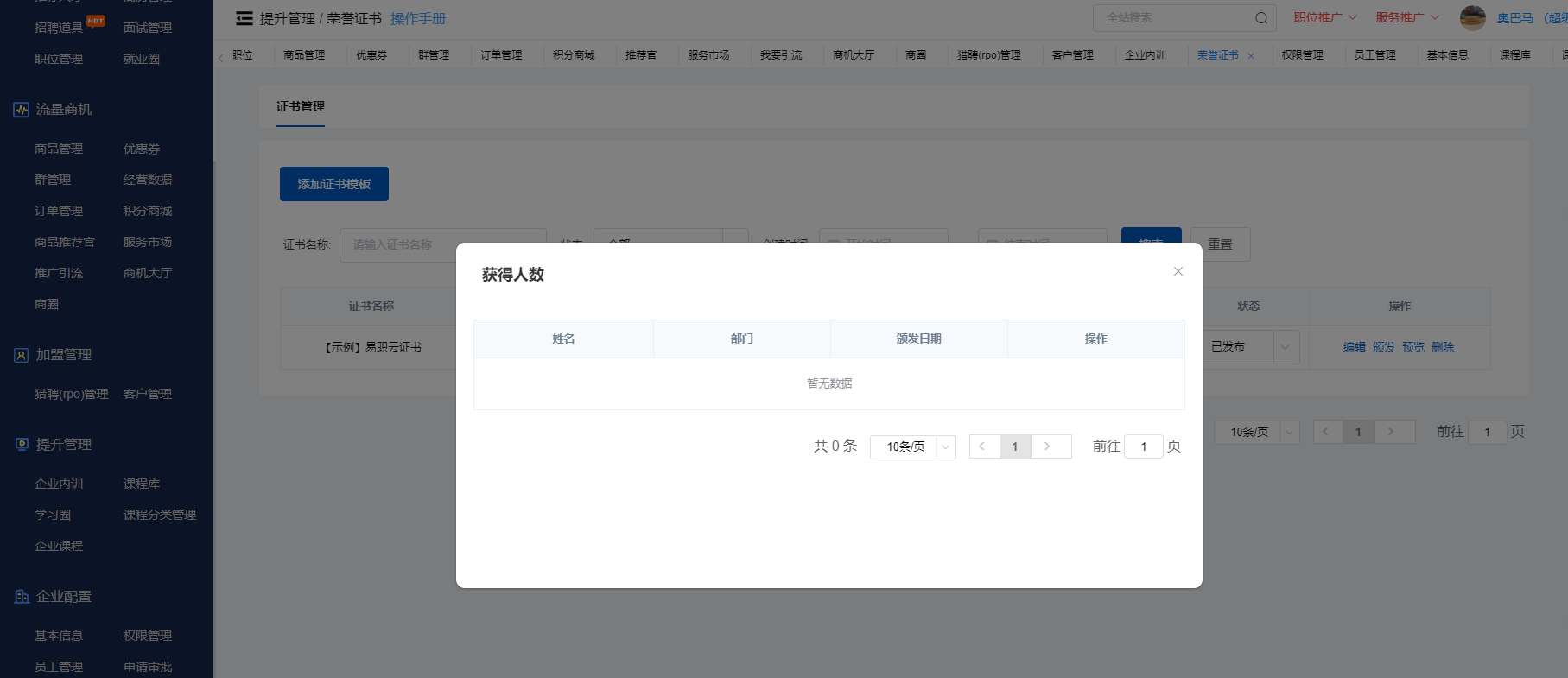Click the page jump input in dialog
The height and width of the screenshot is (678, 1568).
click(x=1143, y=447)
